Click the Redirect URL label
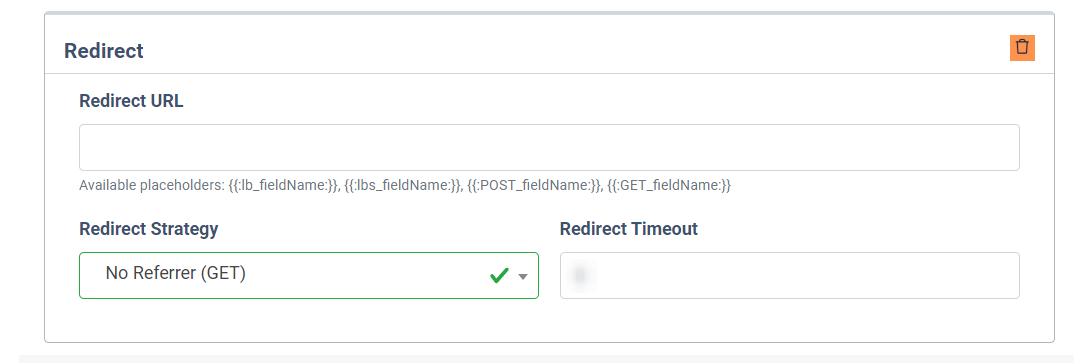 [x=132, y=101]
